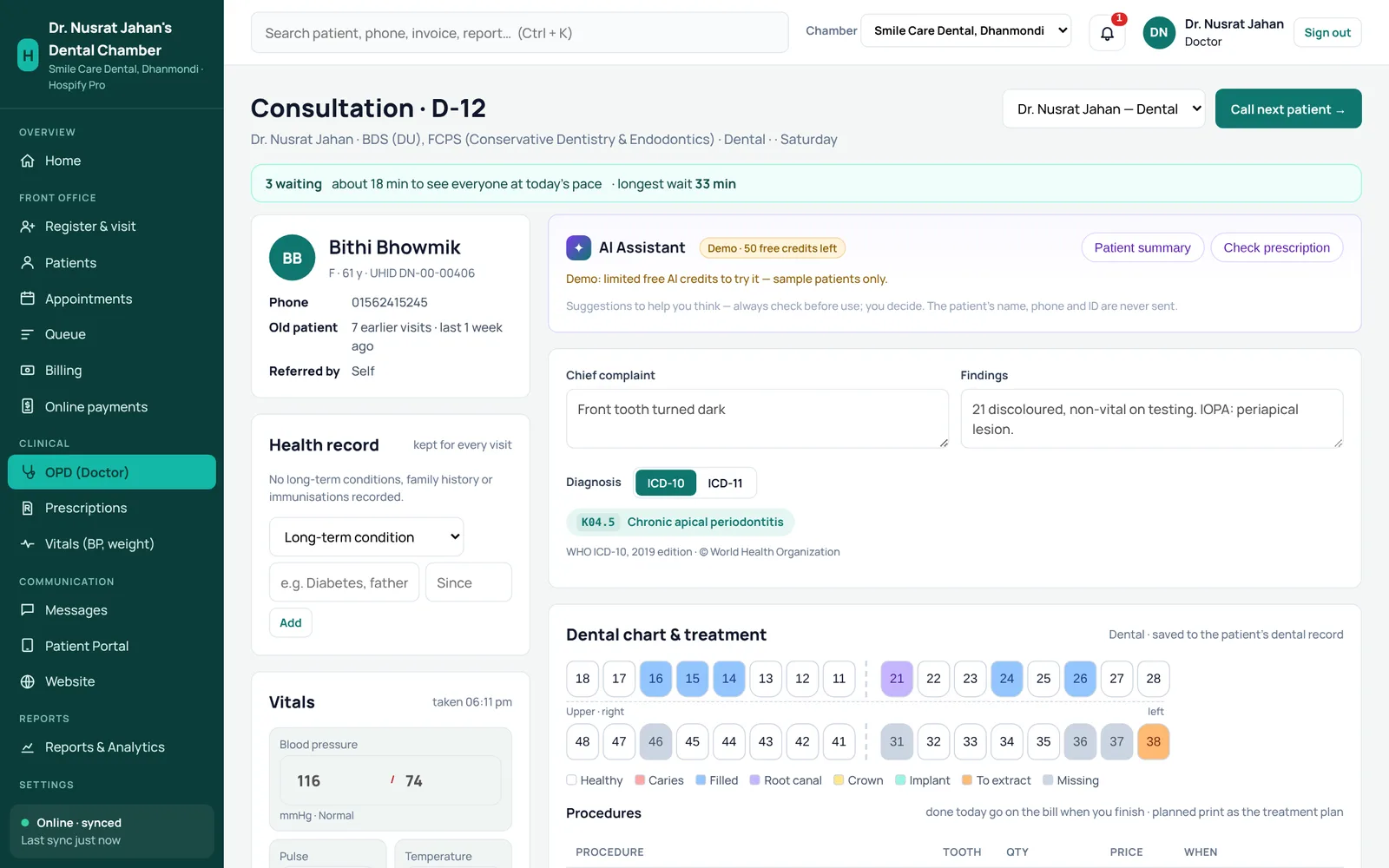This screenshot has width=1389, height=868.
Task: Click the Register & visit person-plus icon
Action: (x=28, y=227)
